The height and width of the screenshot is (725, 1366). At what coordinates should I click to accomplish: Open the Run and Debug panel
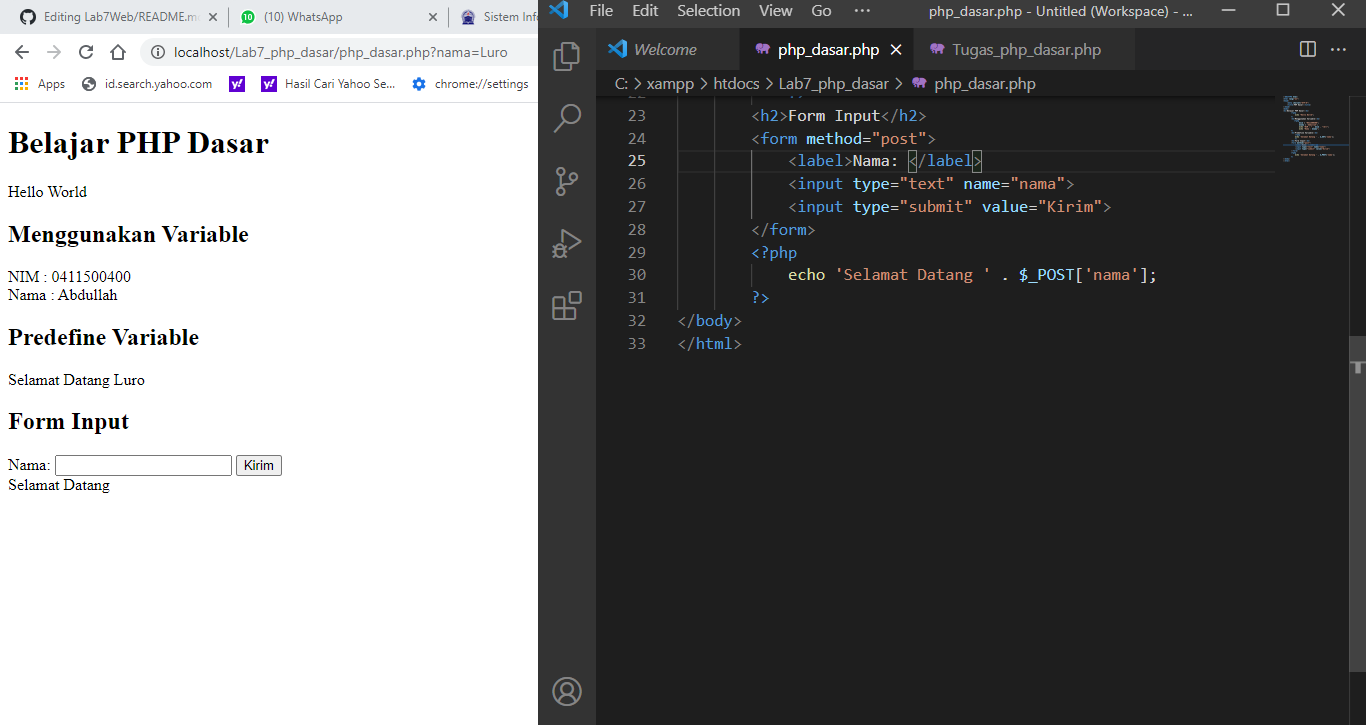pyautogui.click(x=567, y=243)
